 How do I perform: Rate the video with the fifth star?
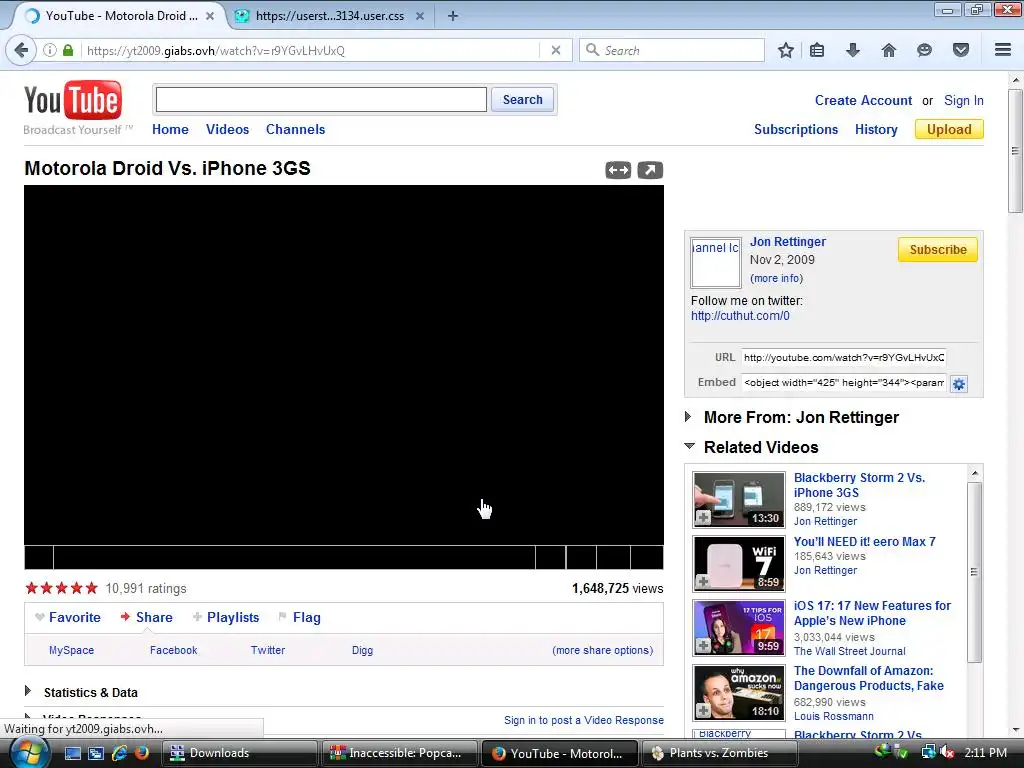click(x=91, y=588)
